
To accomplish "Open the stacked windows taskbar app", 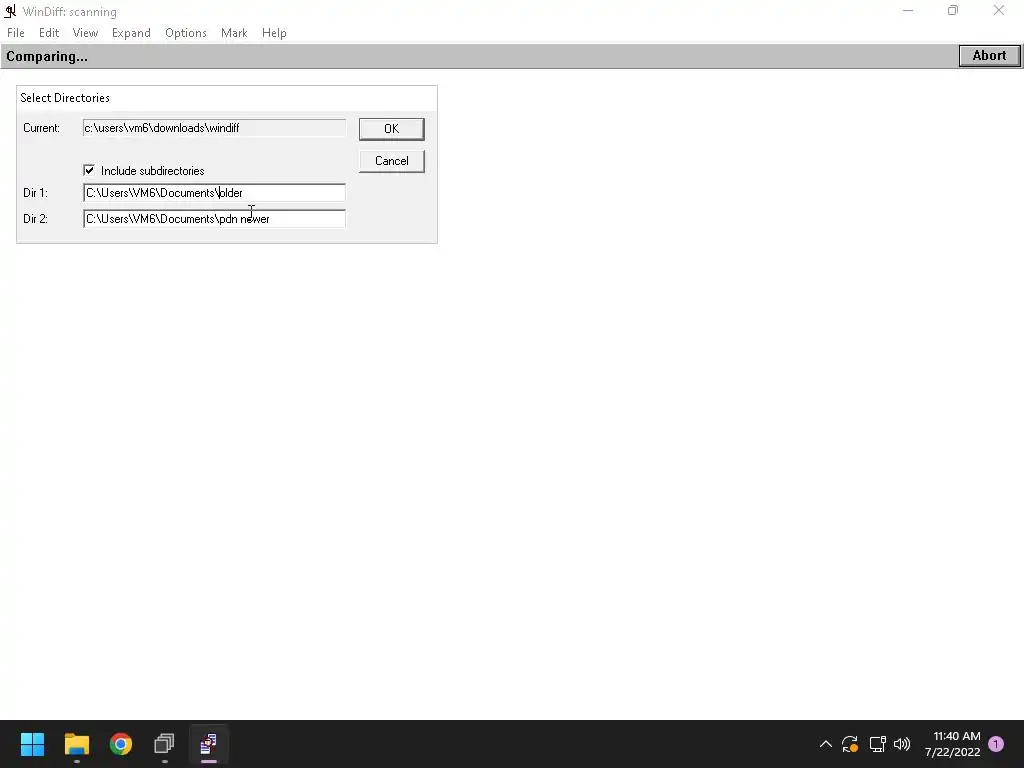I will coord(165,744).
